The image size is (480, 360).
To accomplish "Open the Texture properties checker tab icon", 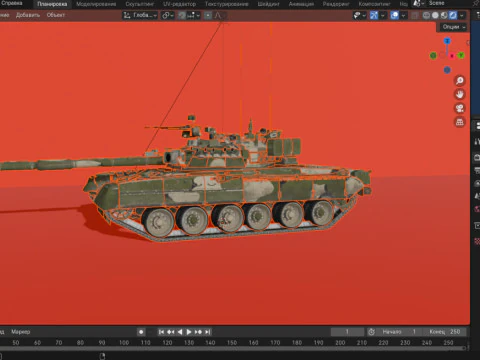I will (477, 241).
